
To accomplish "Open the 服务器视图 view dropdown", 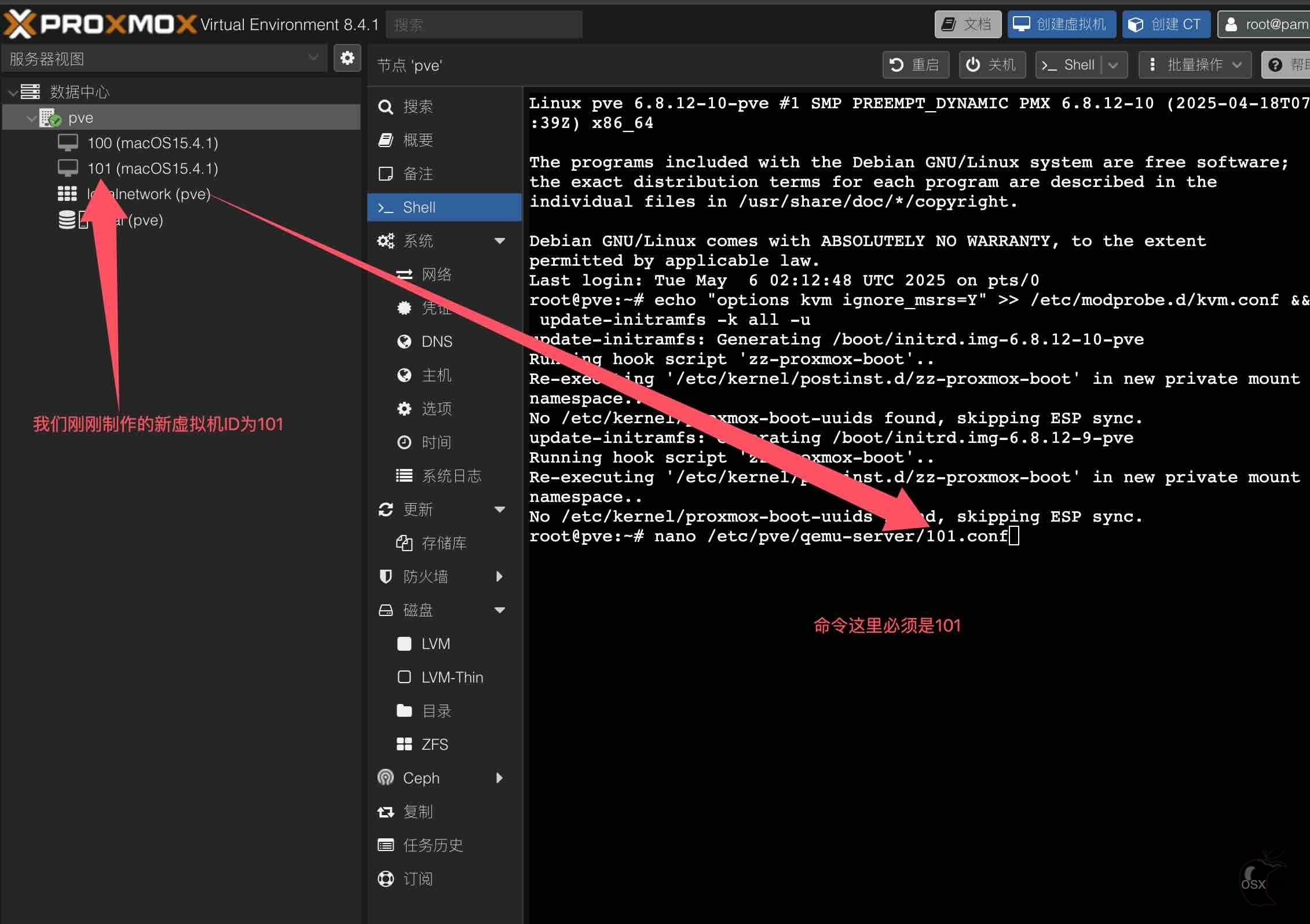I will (164, 58).
